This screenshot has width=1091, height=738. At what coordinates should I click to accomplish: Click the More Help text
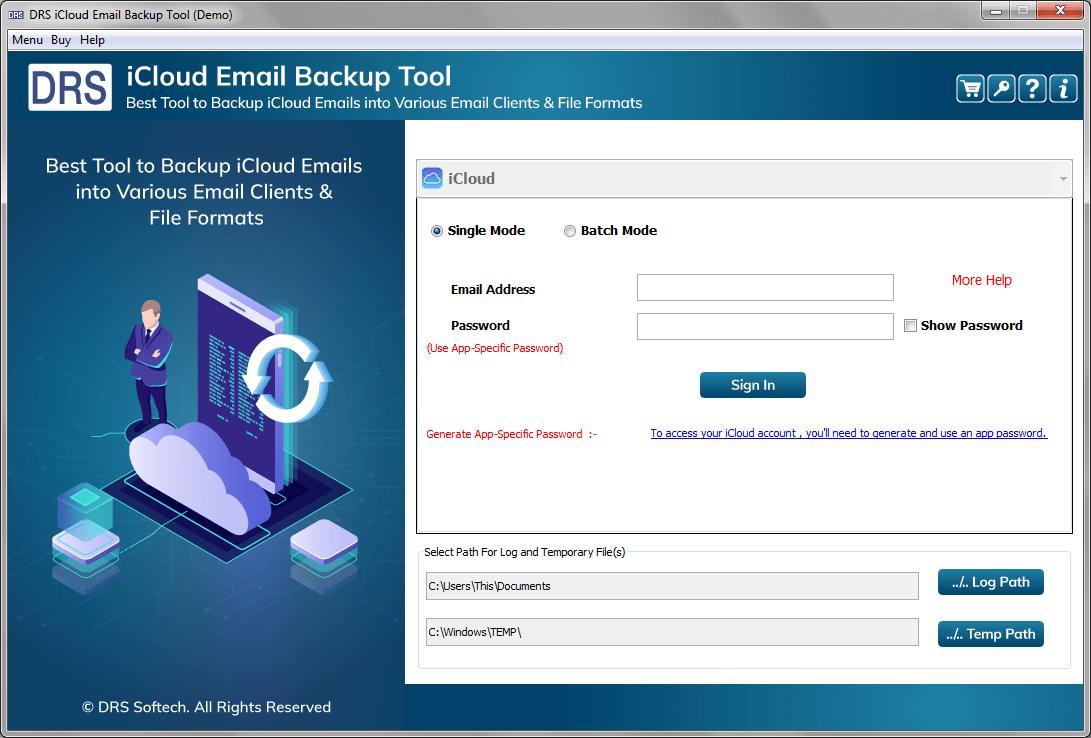click(981, 280)
